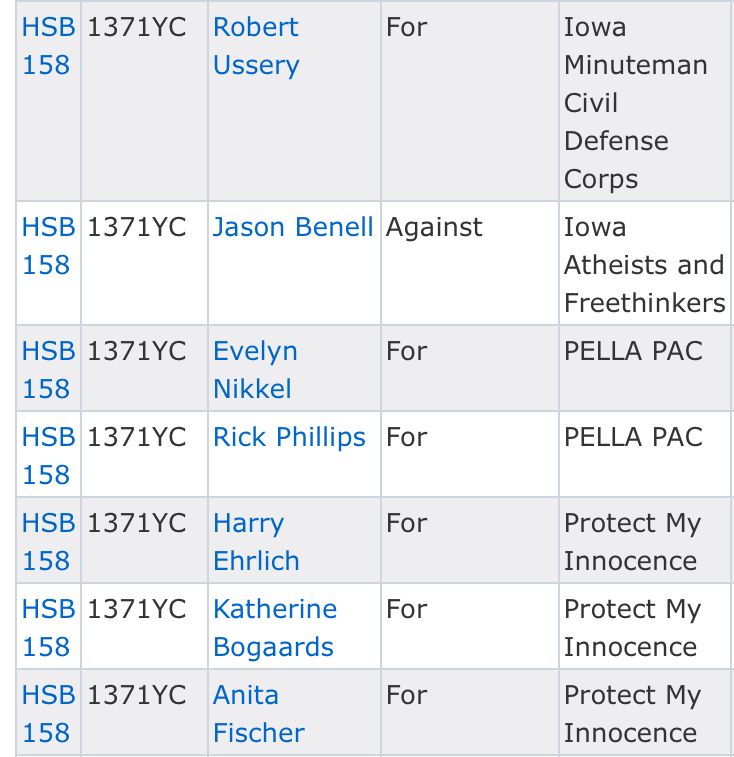Click 1371YC cell in Jason Benell row
This screenshot has height=757, width=734.
[x=144, y=263]
